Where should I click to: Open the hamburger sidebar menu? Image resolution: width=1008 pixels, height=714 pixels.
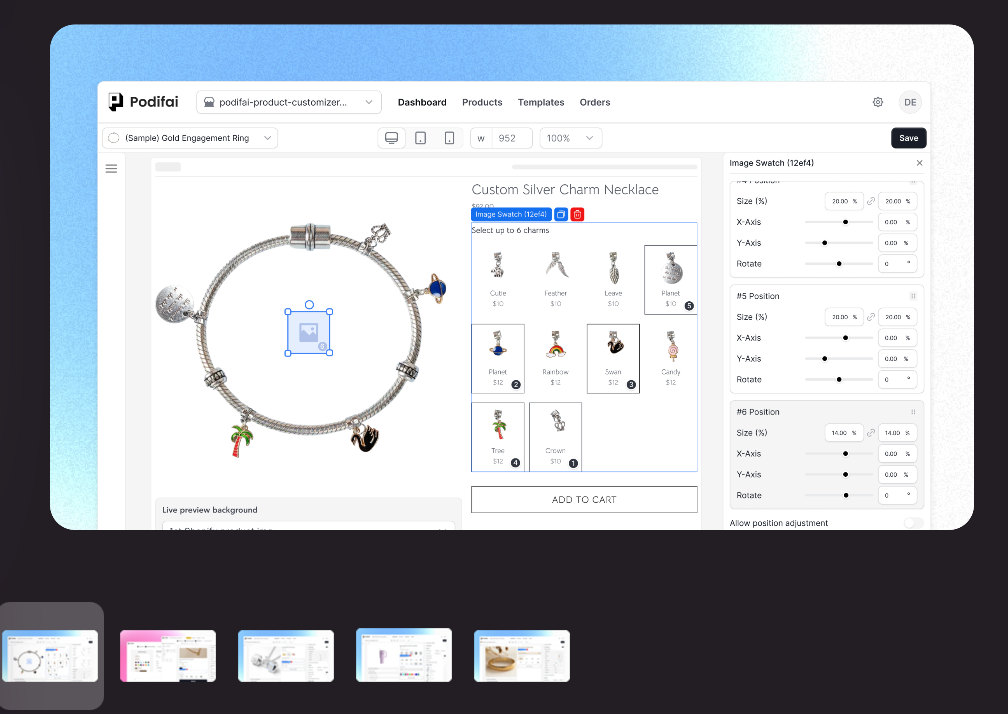111,168
